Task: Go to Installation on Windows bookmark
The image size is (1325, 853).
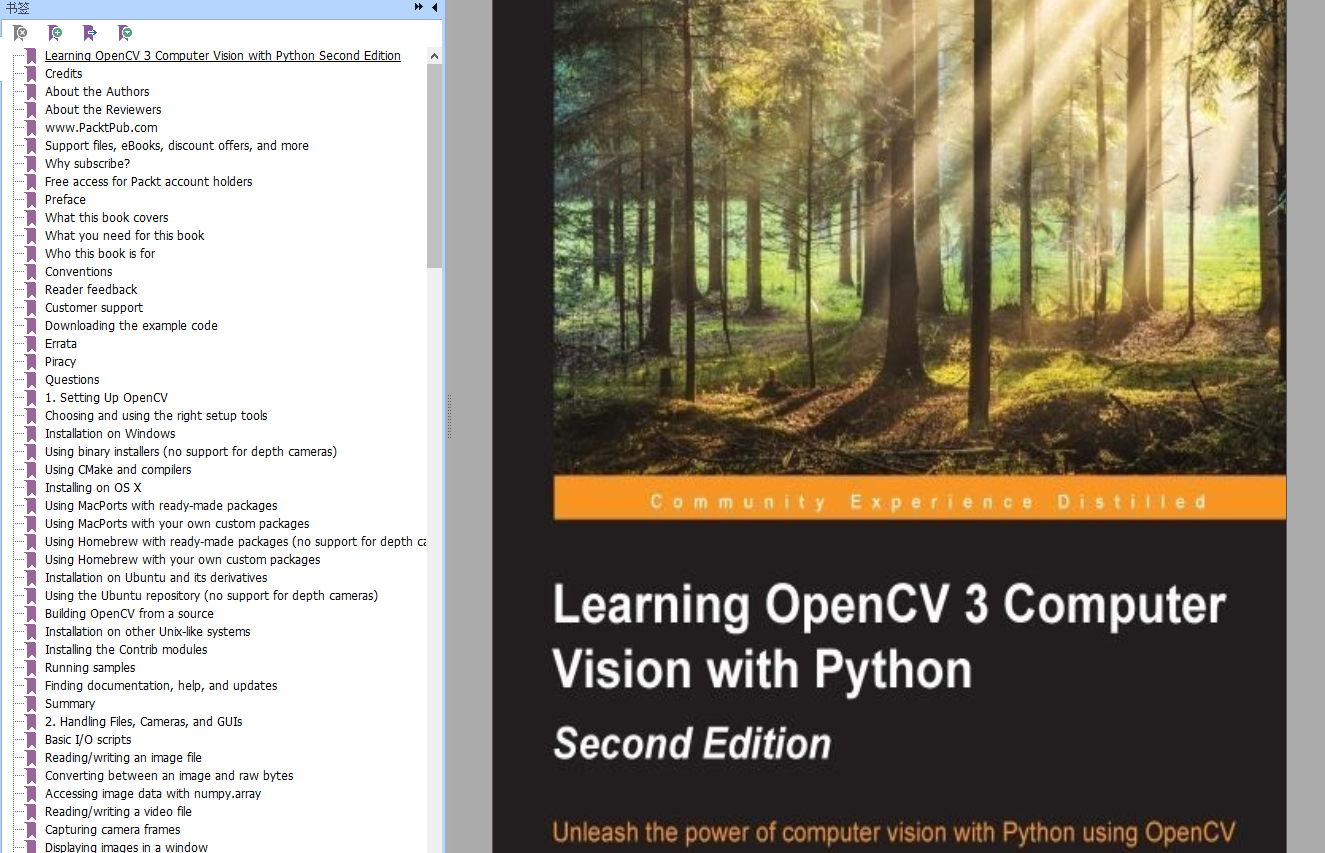Action: click(x=110, y=434)
